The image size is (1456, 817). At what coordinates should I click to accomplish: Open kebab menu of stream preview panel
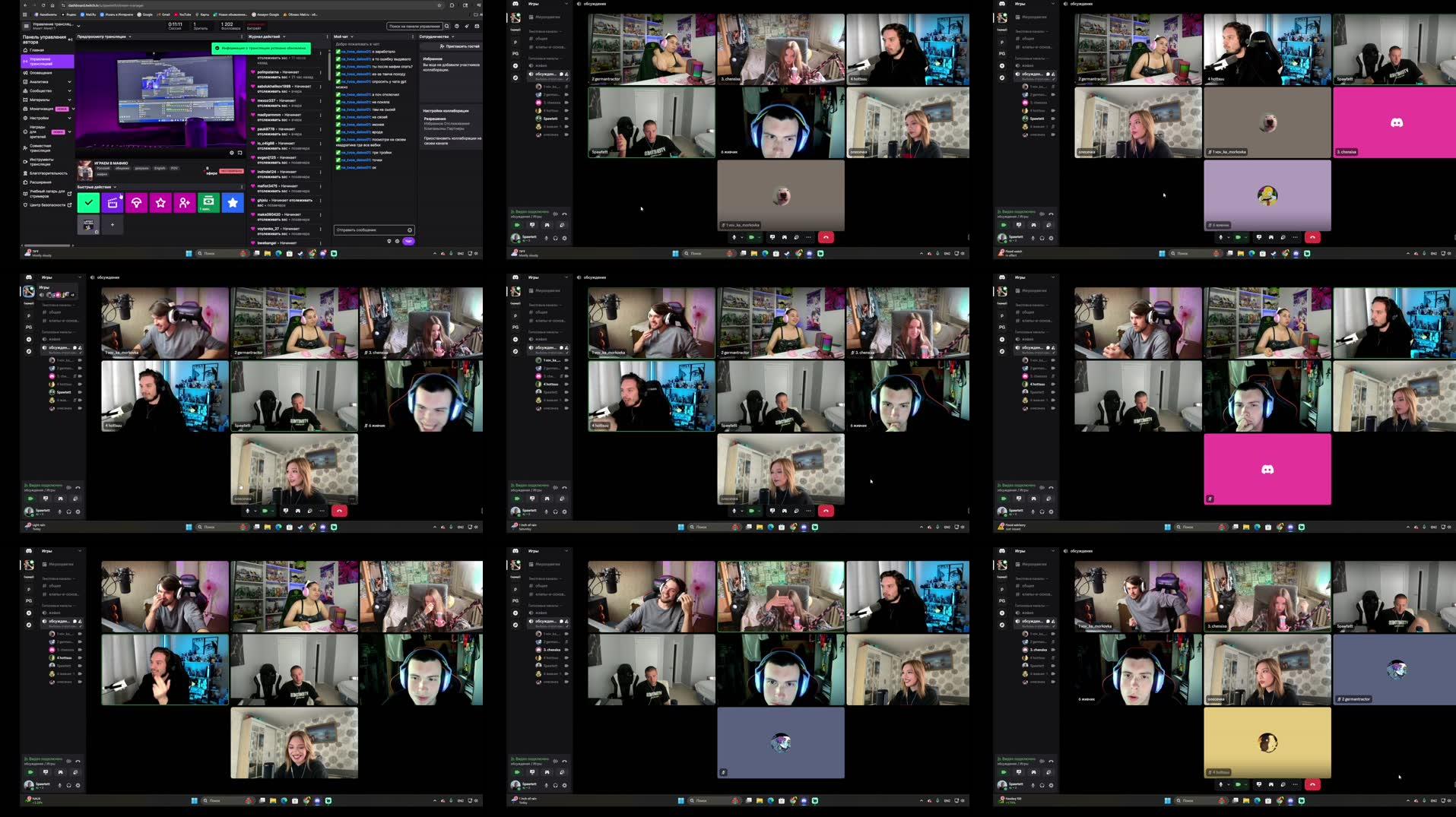(242, 36)
